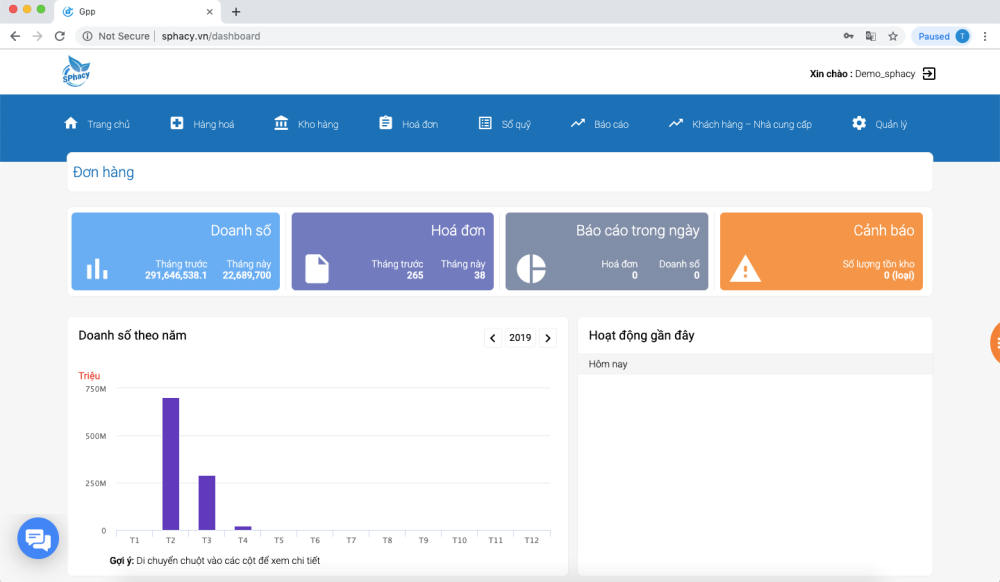The height and width of the screenshot is (582, 1000).
Task: Click the Doanh số theo năm heading
Action: pos(133,335)
